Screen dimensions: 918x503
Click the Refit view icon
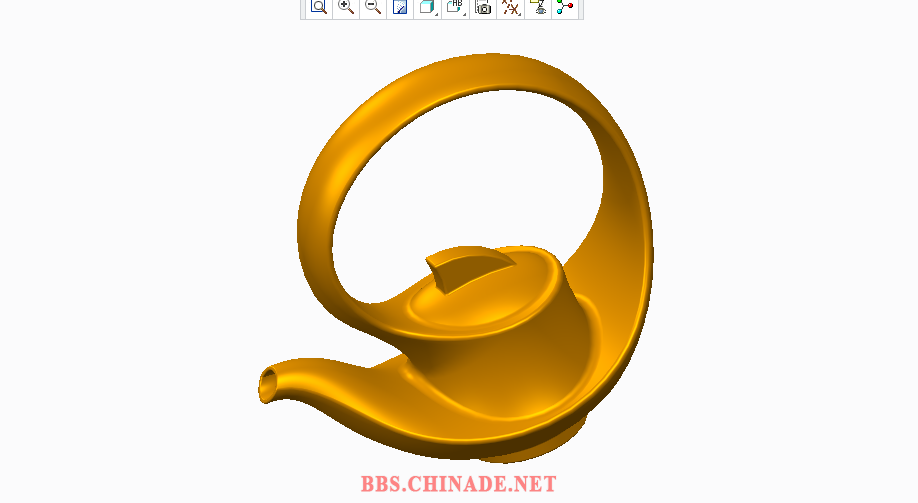point(318,7)
